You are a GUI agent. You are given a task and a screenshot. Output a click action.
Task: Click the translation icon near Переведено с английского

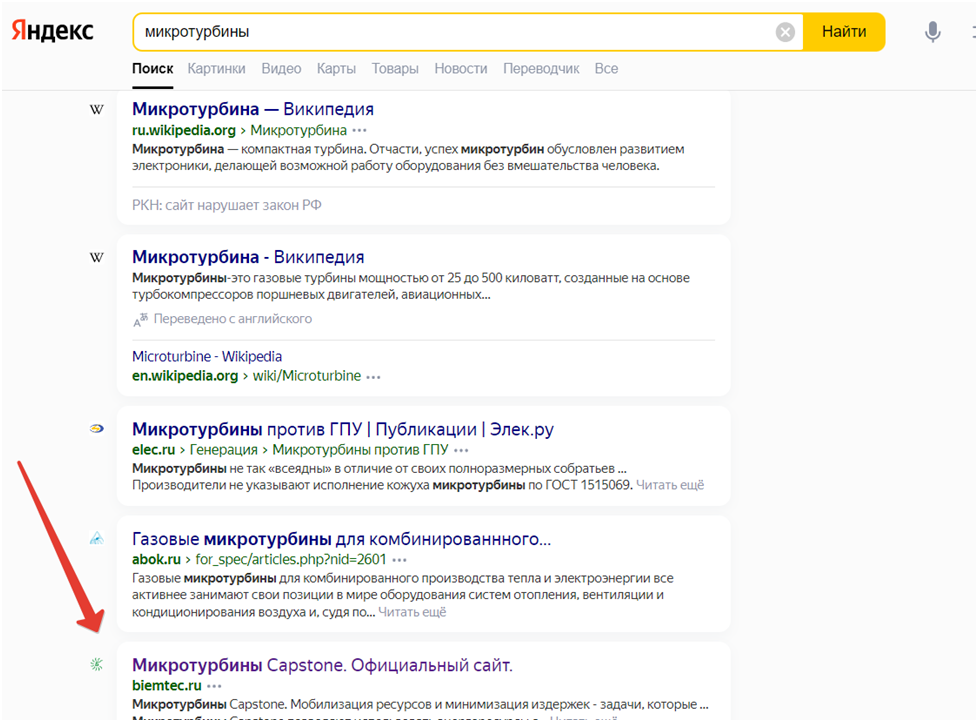(140, 320)
